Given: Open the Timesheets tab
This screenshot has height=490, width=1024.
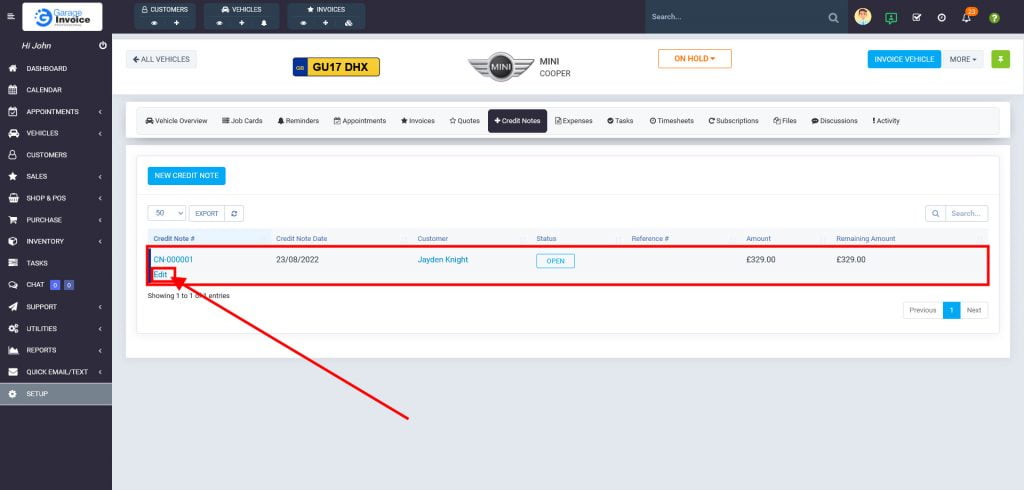Looking at the screenshot, I should coord(671,121).
